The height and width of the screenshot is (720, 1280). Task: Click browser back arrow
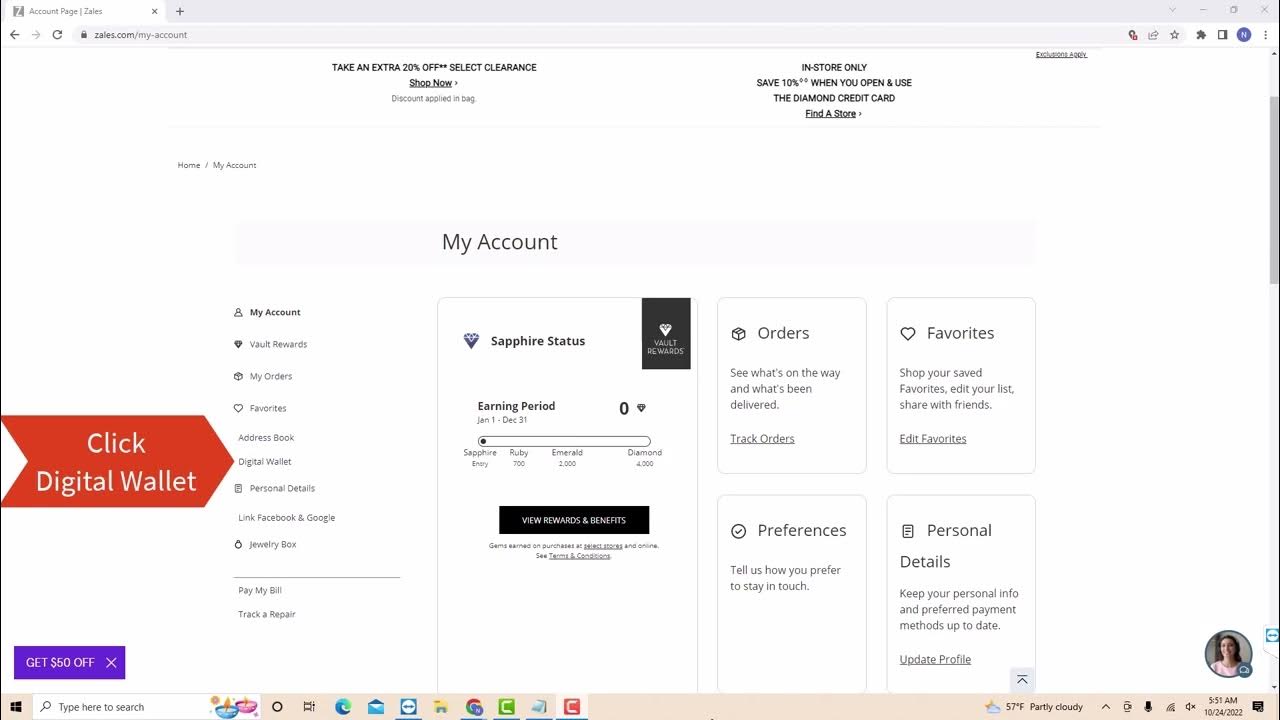[x=14, y=34]
